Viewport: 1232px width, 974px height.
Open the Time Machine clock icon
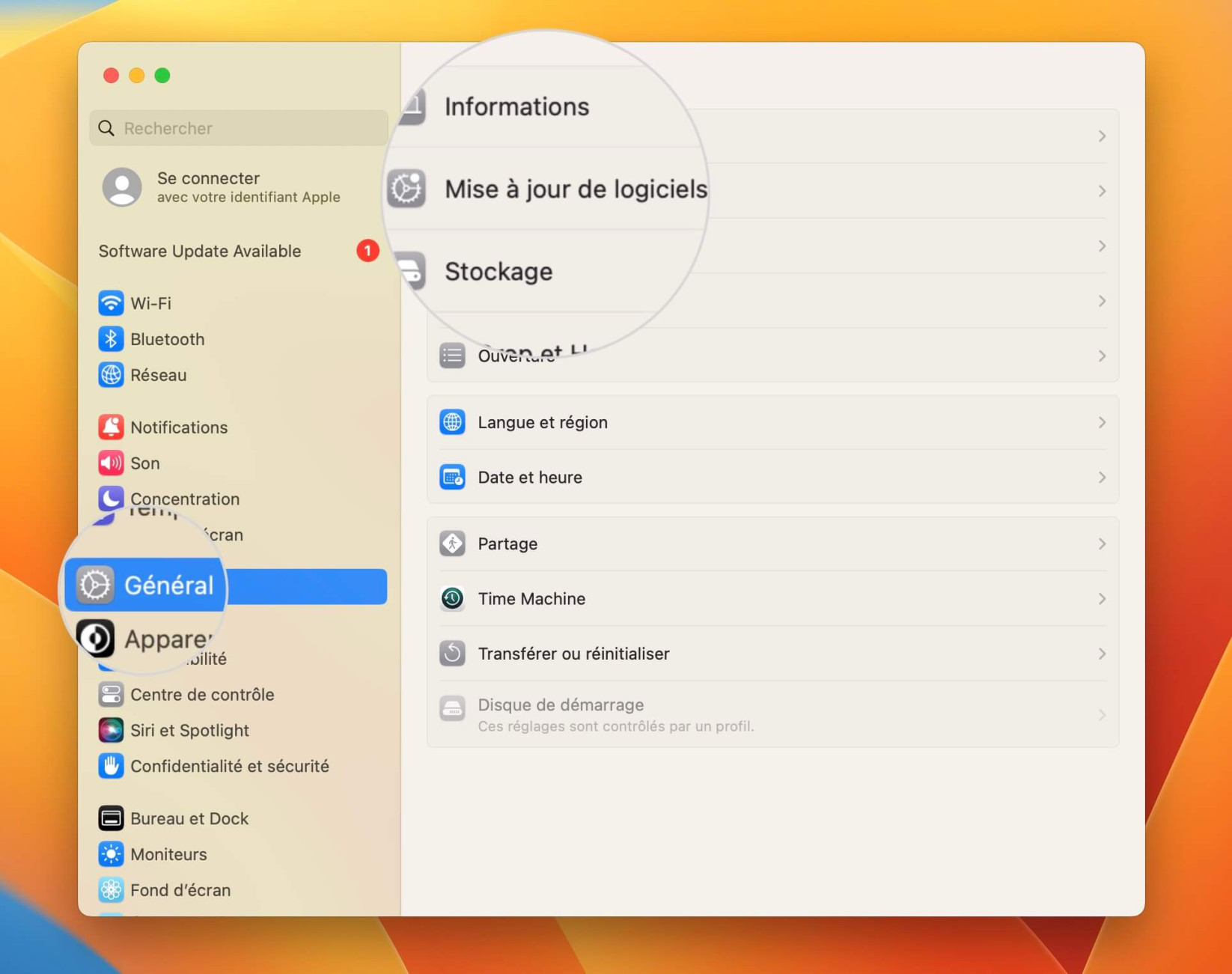click(452, 599)
